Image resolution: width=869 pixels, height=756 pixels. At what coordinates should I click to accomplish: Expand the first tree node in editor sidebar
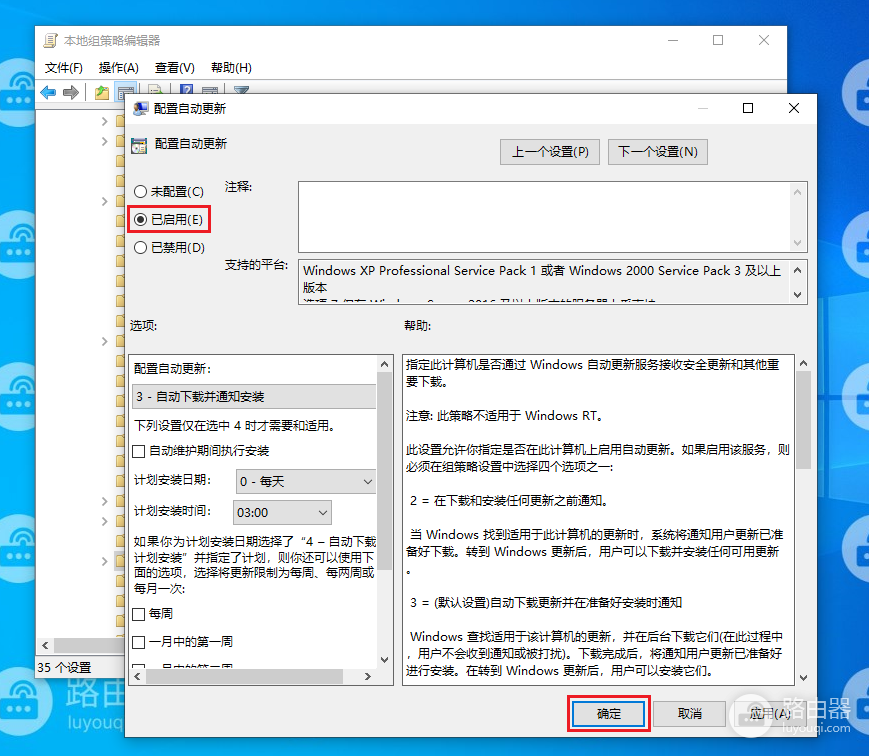(x=104, y=121)
